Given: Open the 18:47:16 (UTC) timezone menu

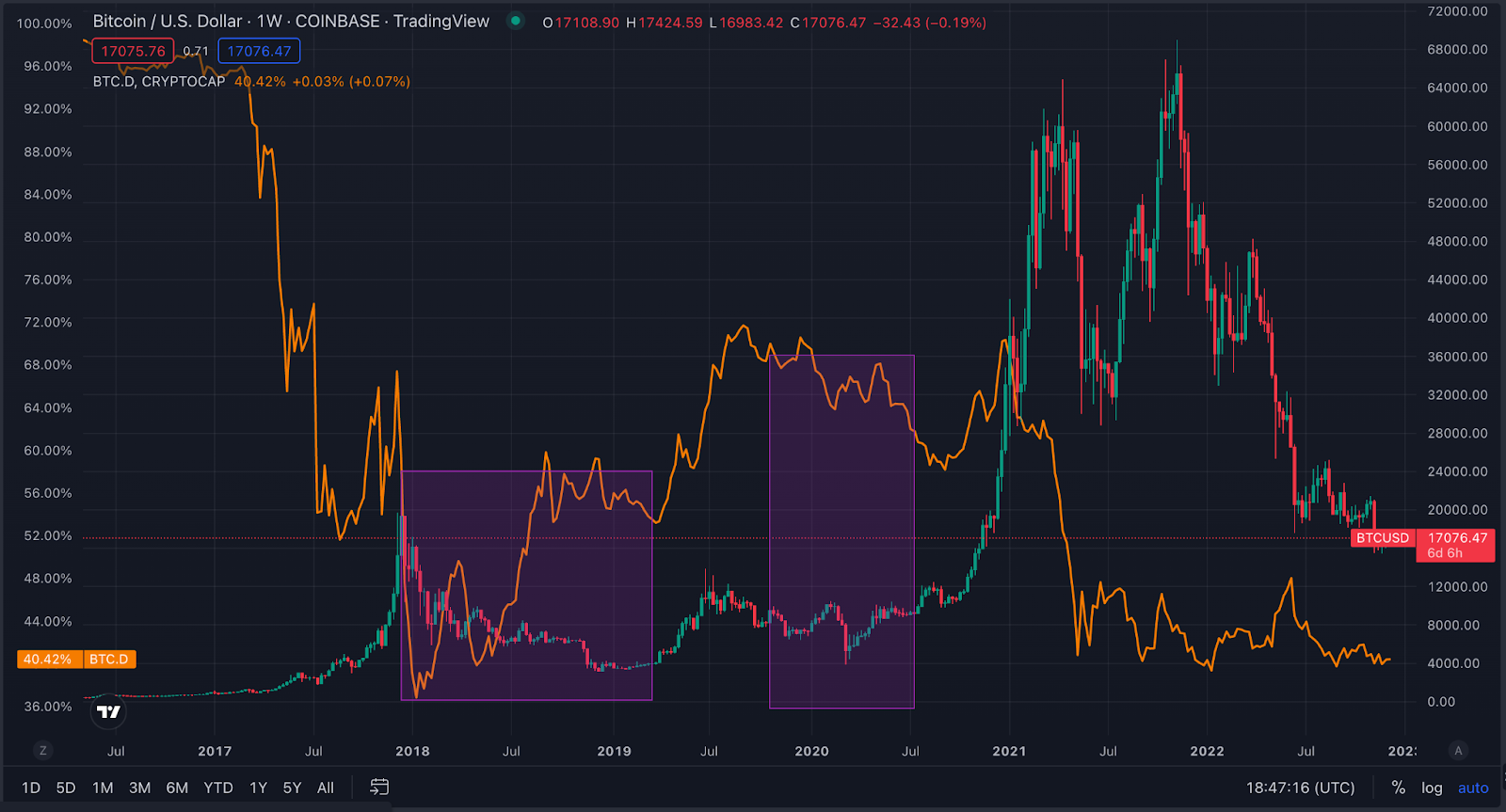Looking at the screenshot, I should click(1301, 788).
